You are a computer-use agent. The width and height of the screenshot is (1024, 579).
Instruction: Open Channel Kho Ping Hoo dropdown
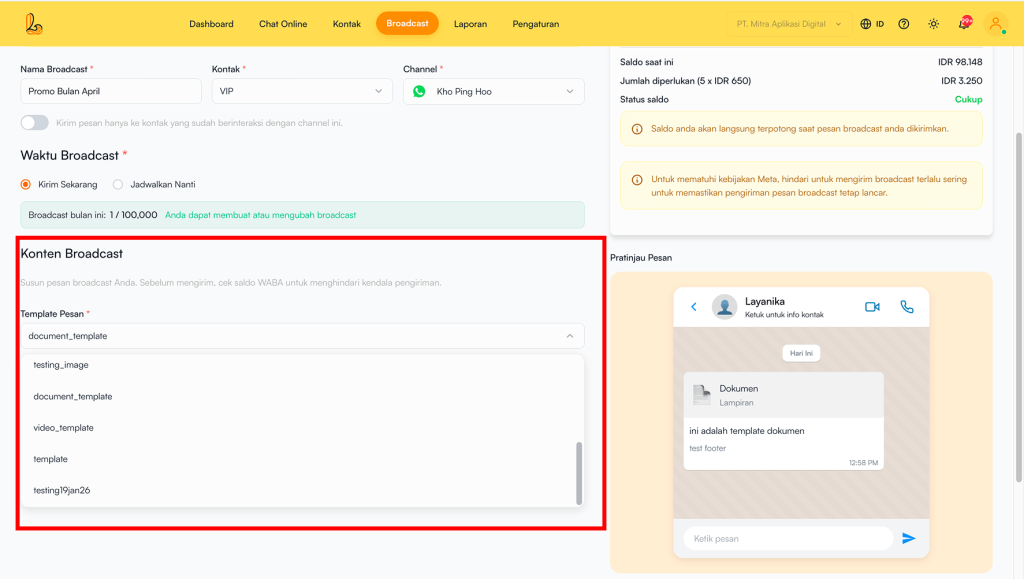(493, 91)
